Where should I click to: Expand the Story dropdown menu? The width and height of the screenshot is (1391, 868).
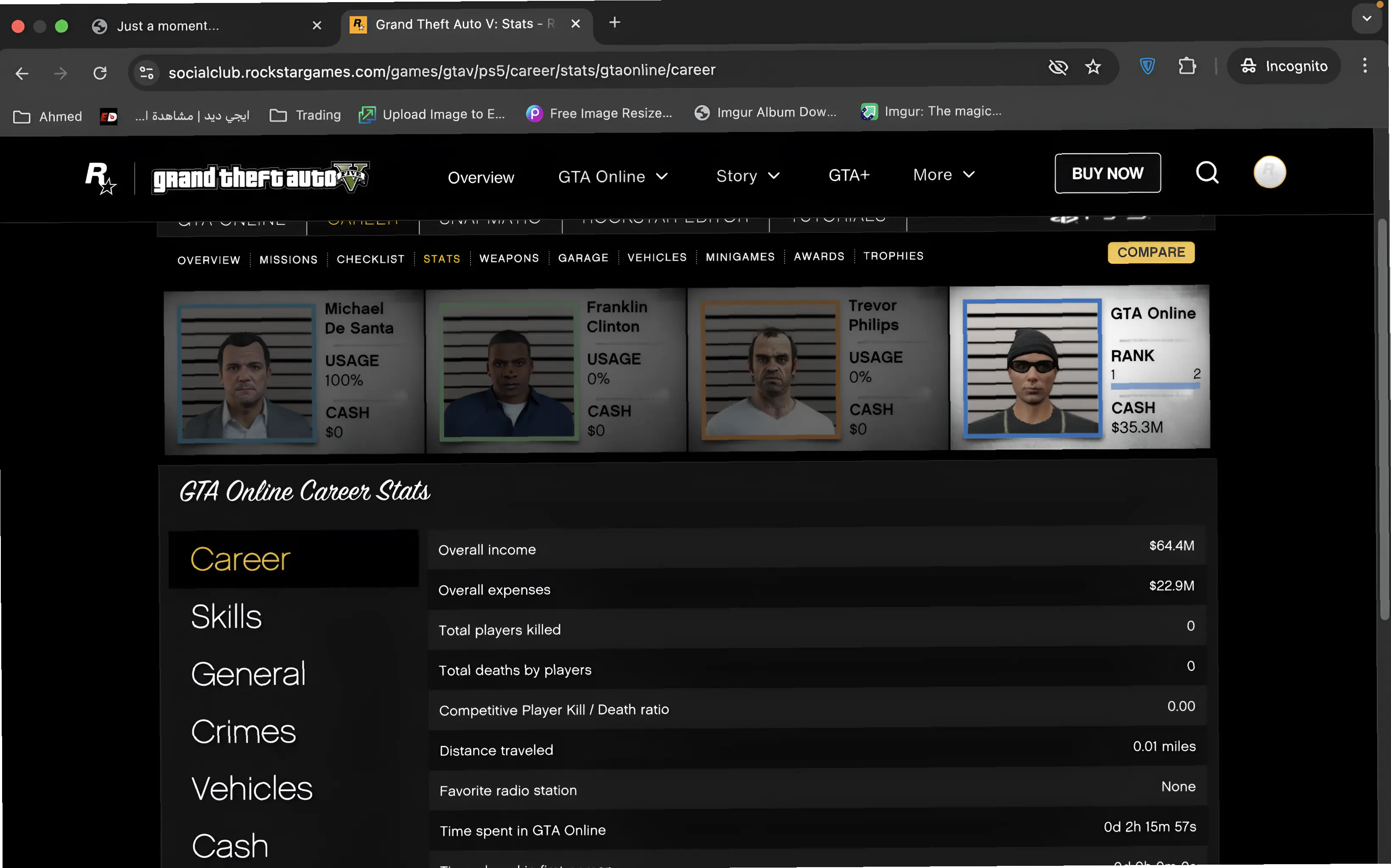tap(747, 176)
